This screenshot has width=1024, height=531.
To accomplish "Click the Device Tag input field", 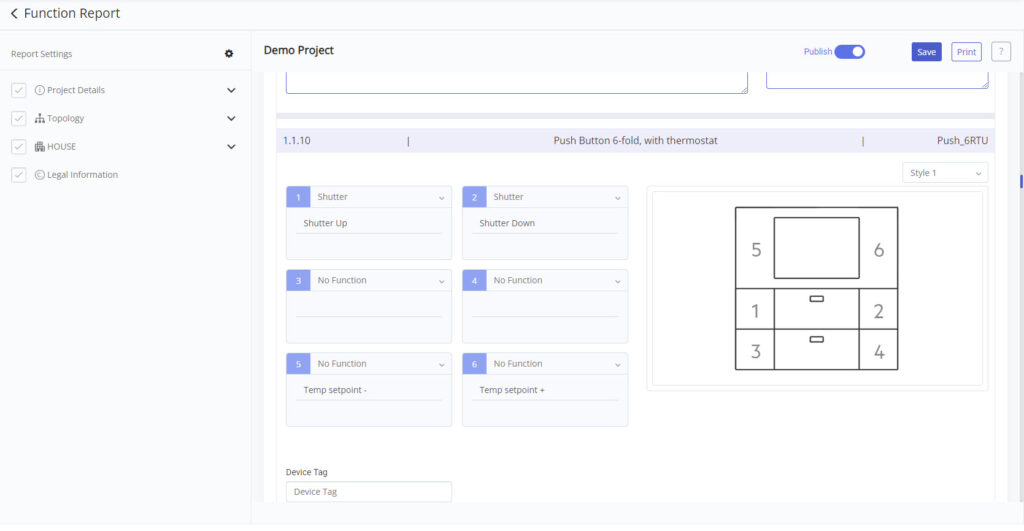I will [368, 492].
